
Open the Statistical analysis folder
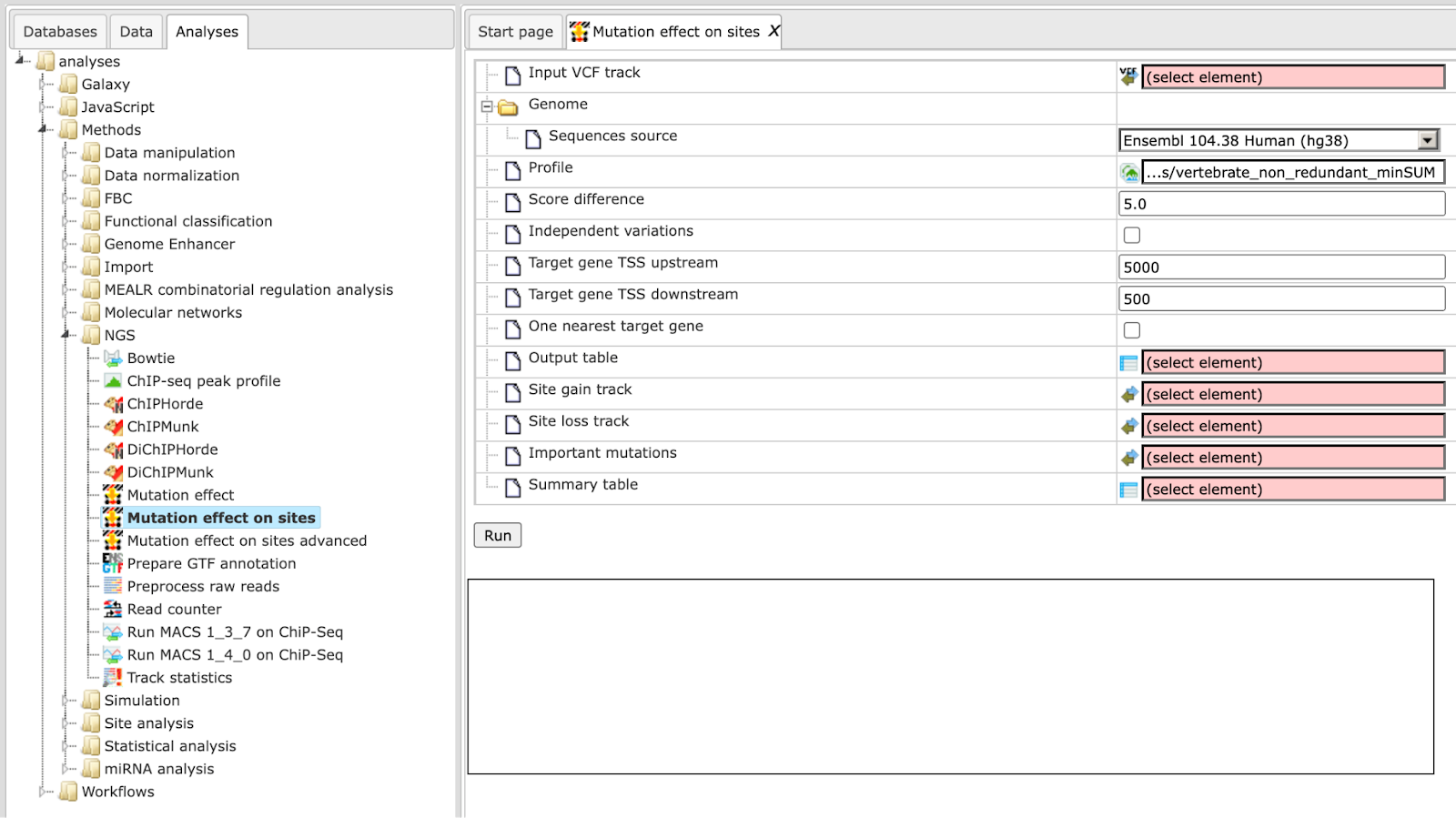pyautogui.click(x=170, y=746)
